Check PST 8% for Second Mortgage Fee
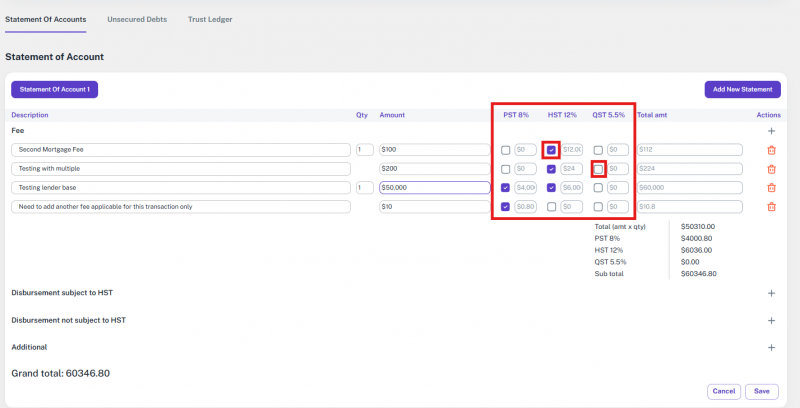This screenshot has width=800, height=408. (506, 150)
